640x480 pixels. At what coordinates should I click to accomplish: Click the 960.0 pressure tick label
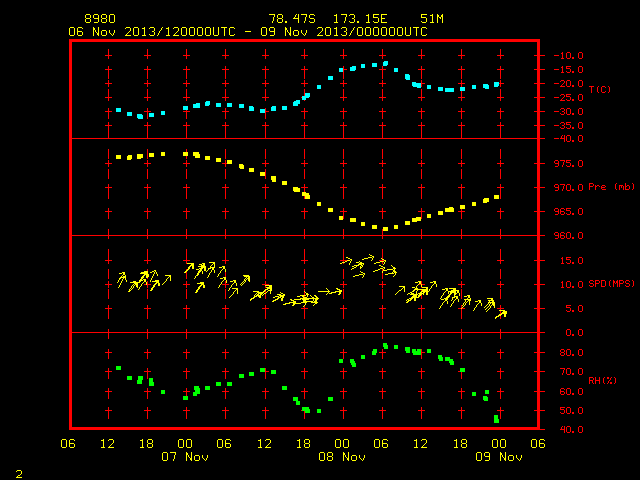coord(568,236)
